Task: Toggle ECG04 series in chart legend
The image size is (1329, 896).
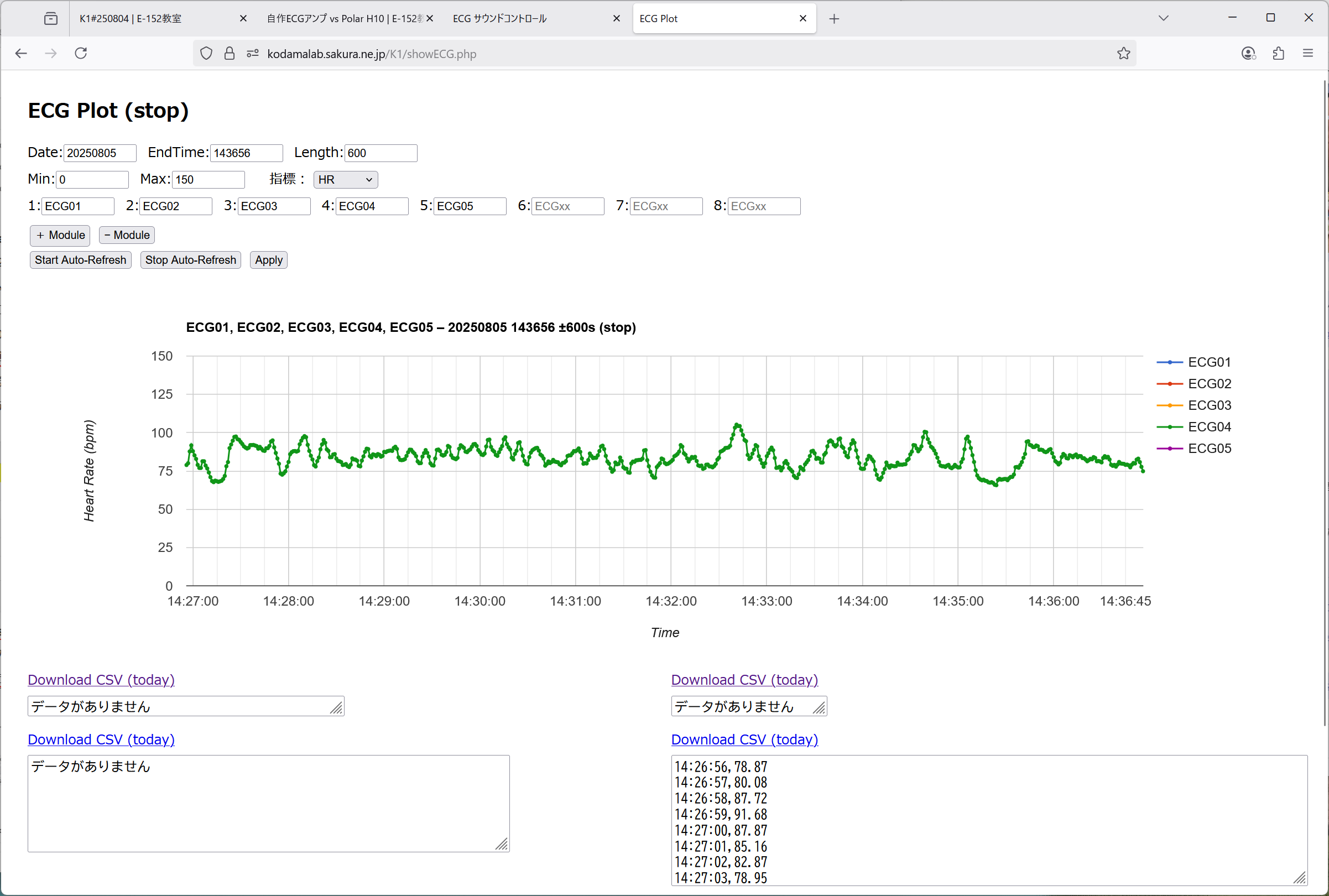Action: (x=1208, y=427)
